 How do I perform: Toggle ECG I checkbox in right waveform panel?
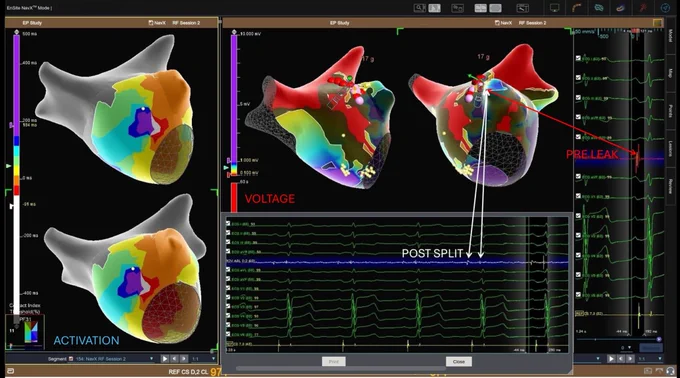click(578, 58)
